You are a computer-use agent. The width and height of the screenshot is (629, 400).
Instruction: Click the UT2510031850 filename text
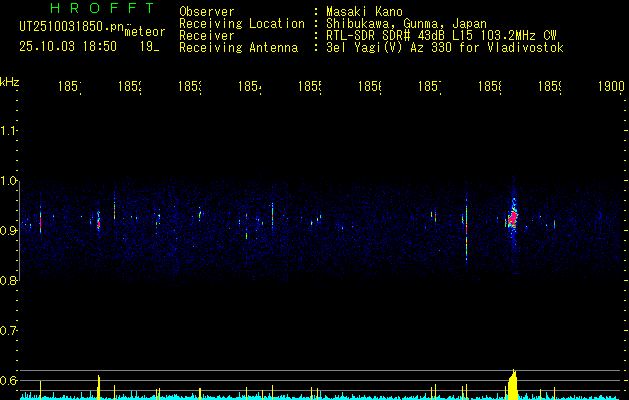pyautogui.click(x=72, y=26)
